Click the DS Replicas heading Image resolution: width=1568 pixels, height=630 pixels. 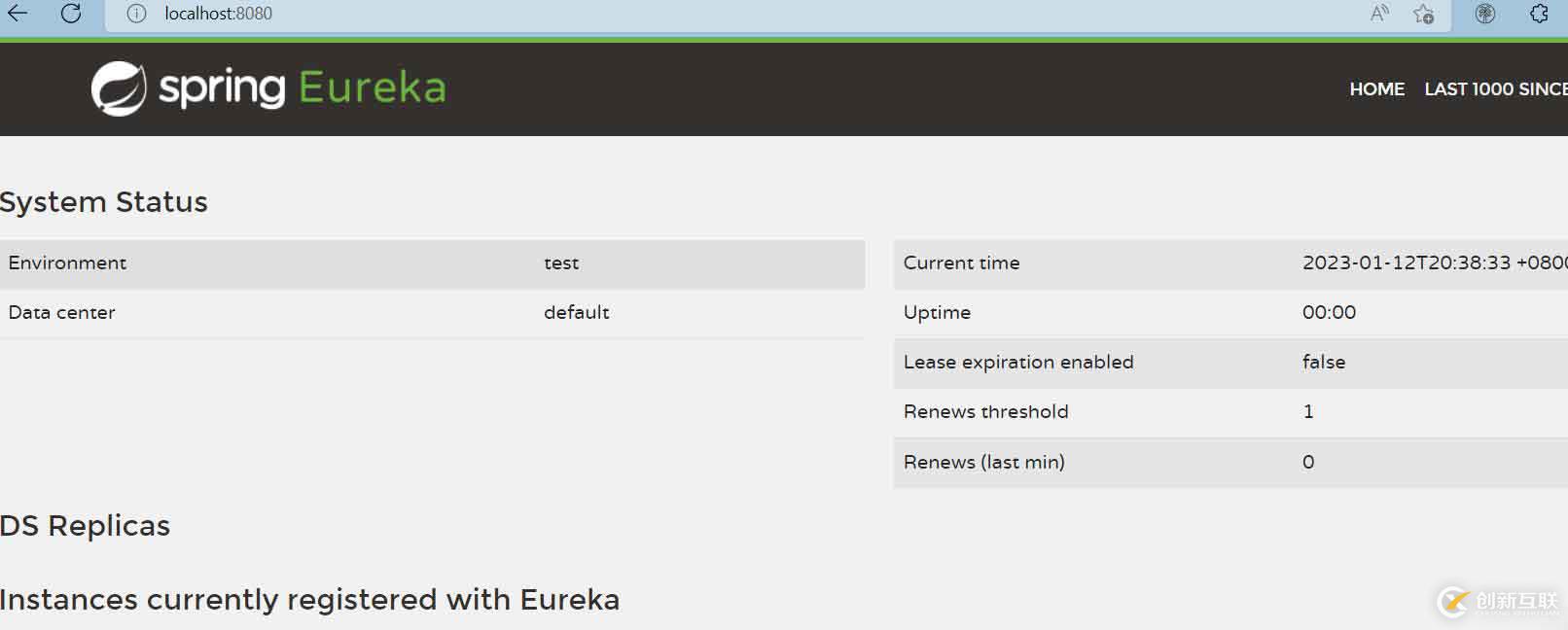coord(86,526)
